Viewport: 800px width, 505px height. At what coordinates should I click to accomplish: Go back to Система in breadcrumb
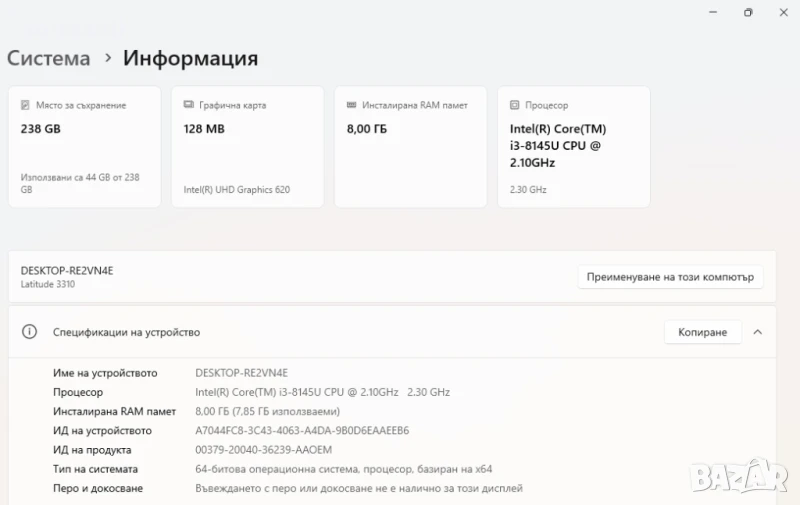click(x=48, y=58)
